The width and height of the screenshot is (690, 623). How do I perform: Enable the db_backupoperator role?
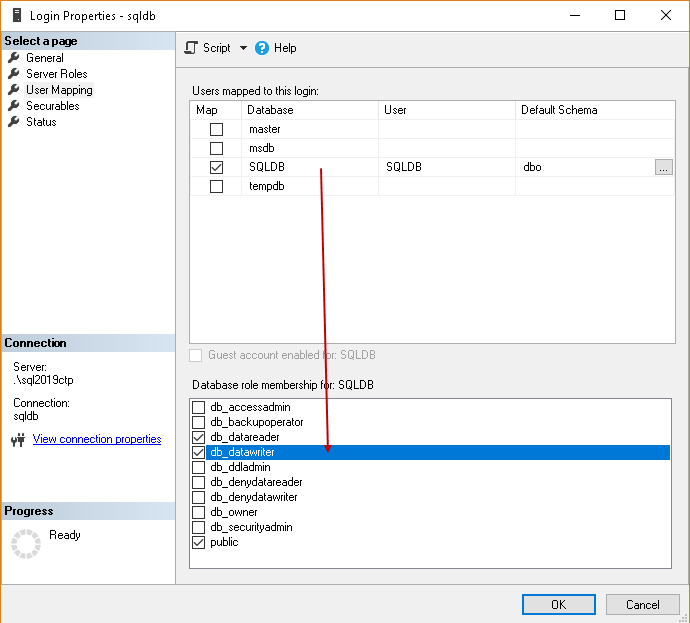(198, 422)
